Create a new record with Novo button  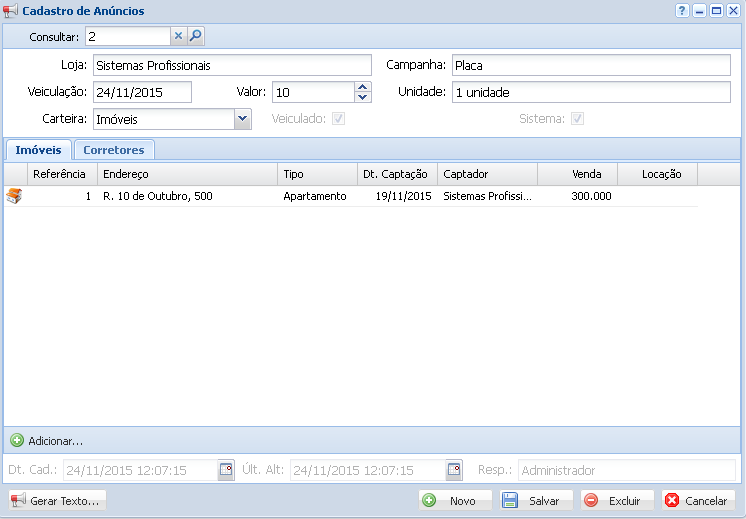(x=454, y=500)
